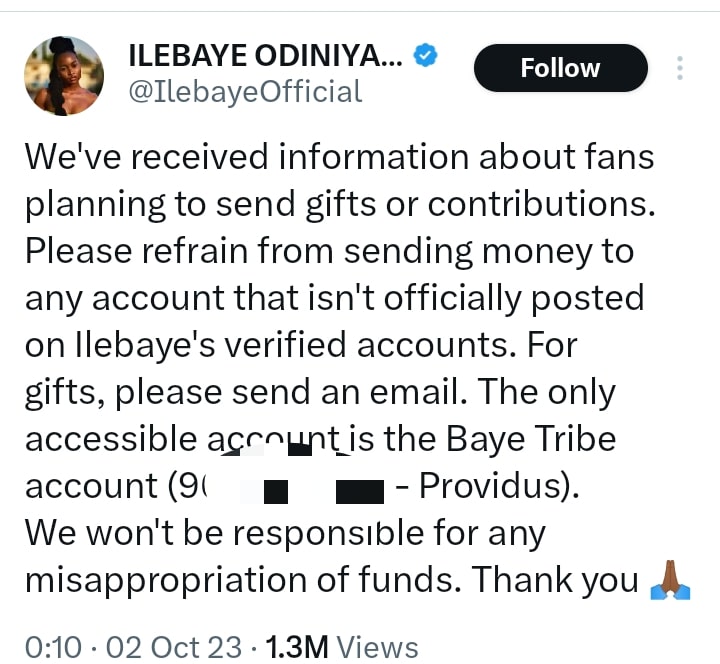This screenshot has width=720, height=664.
Task: Open Ilebaye's profile picture
Action: (x=63, y=75)
